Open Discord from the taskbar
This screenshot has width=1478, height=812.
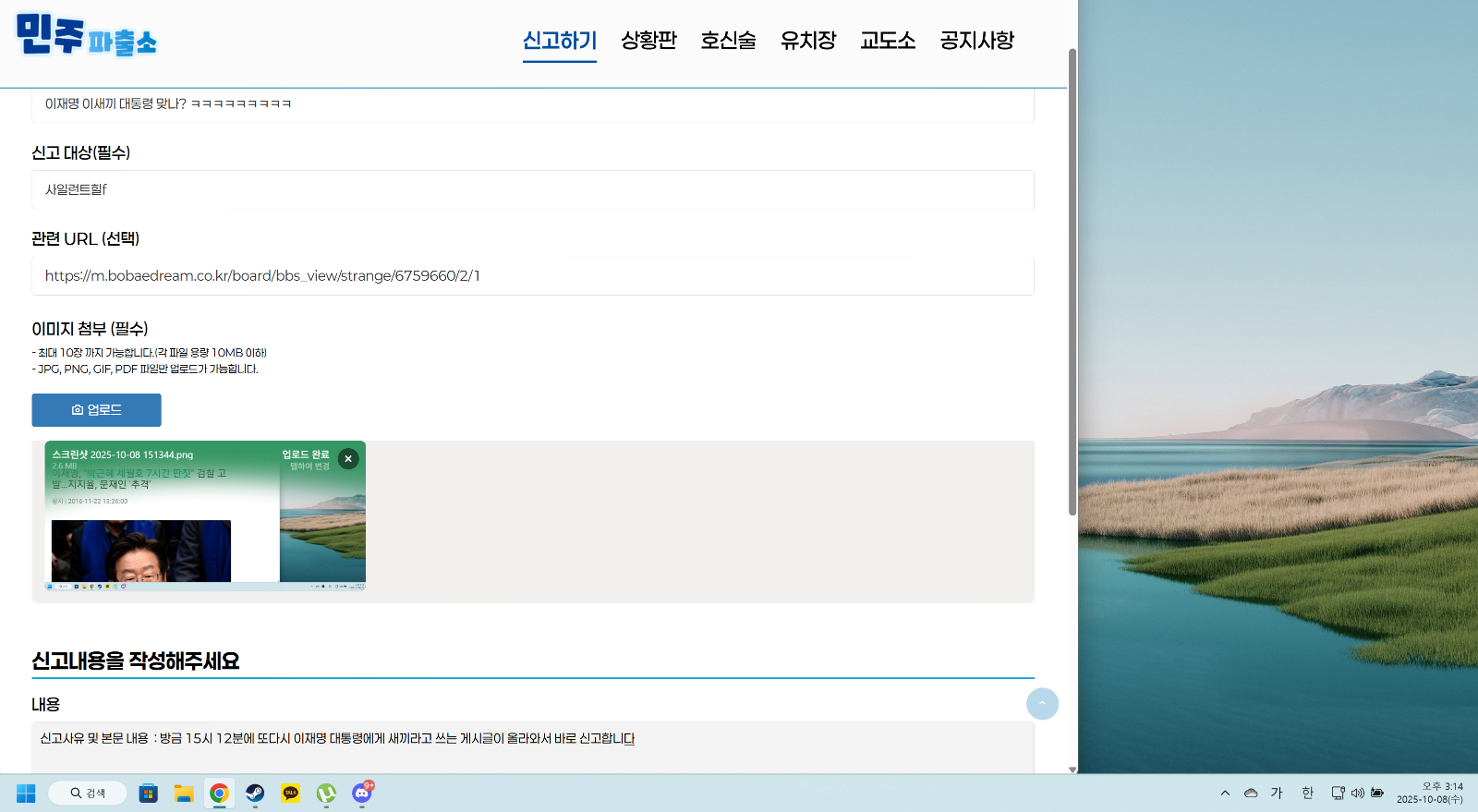(362, 794)
